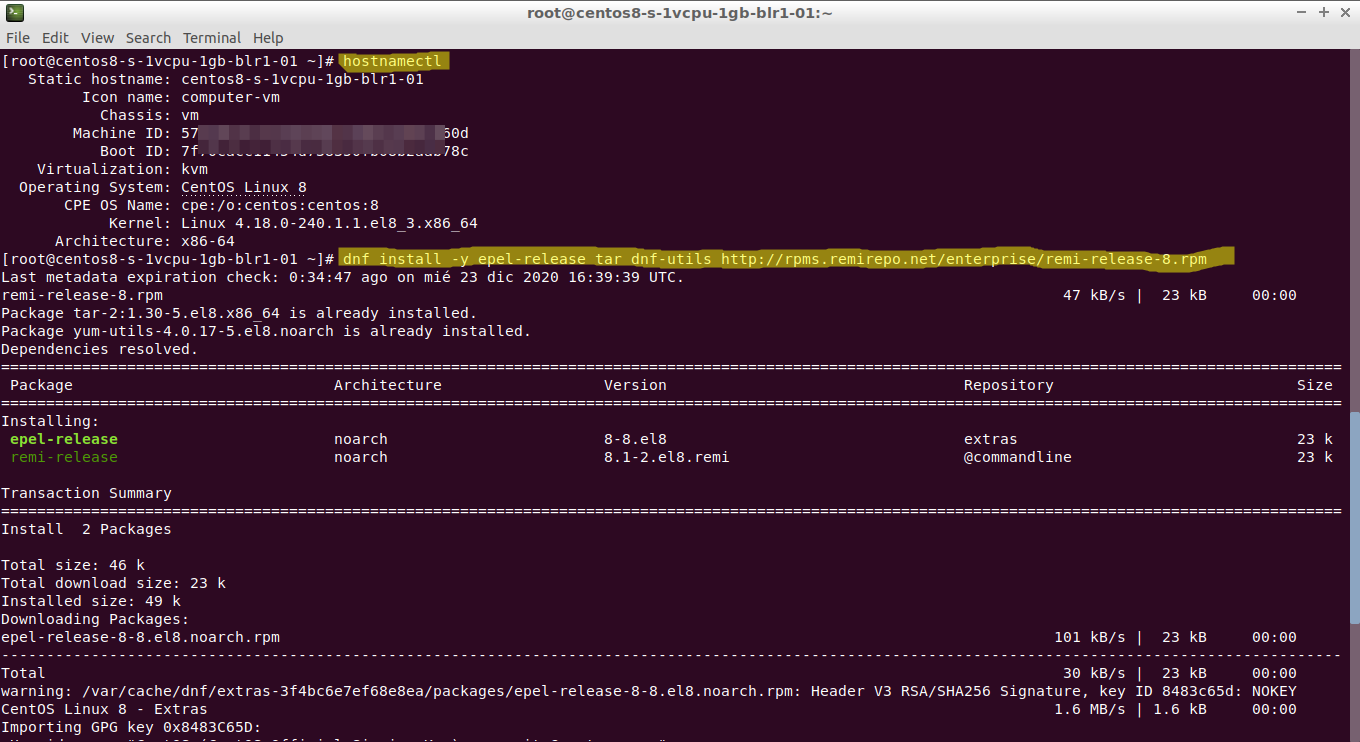Viewport: 1360px width, 742px height.
Task: Maximize the terminal window using plus icon
Action: [x=1323, y=13]
